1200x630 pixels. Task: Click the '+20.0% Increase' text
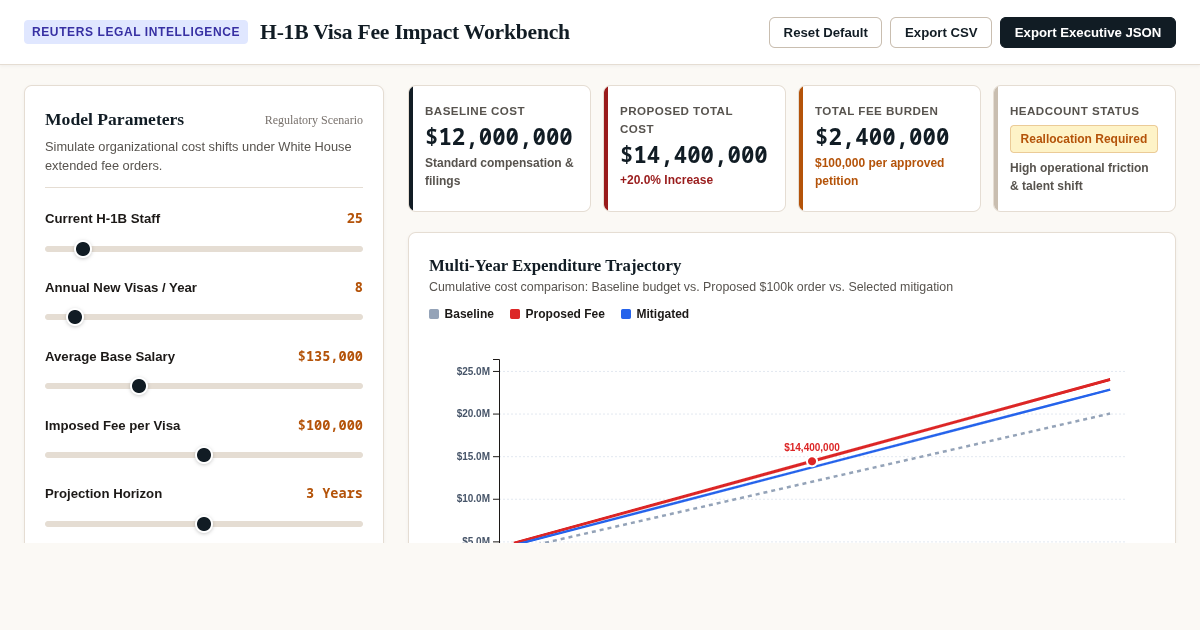(x=667, y=180)
